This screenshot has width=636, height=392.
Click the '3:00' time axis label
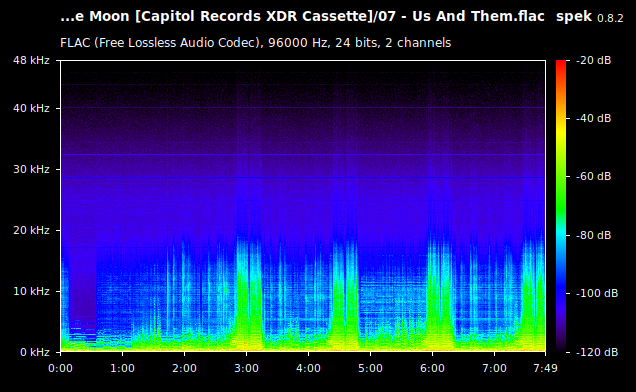(247, 368)
